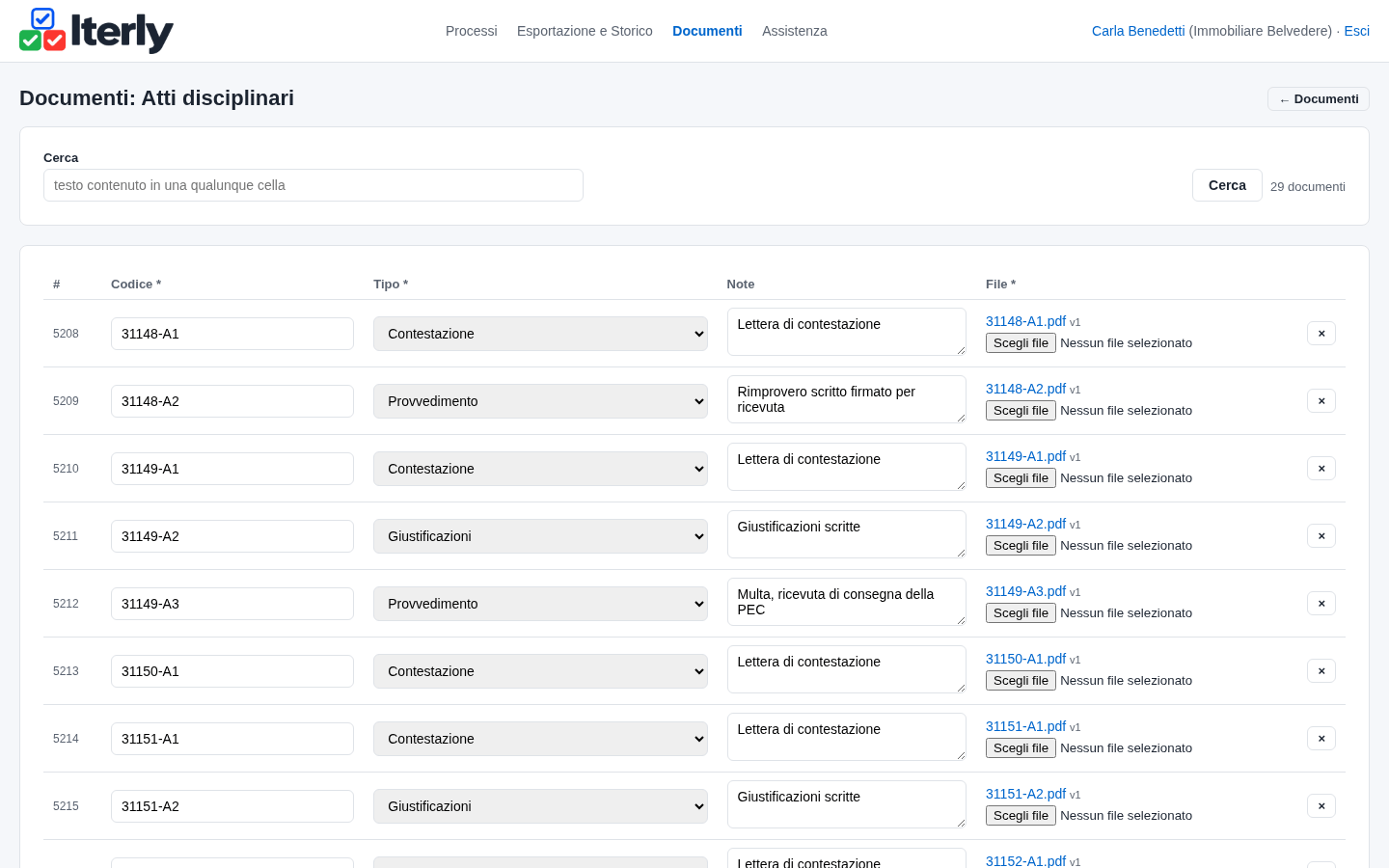Delete document 31149-A3 row

1321,604
